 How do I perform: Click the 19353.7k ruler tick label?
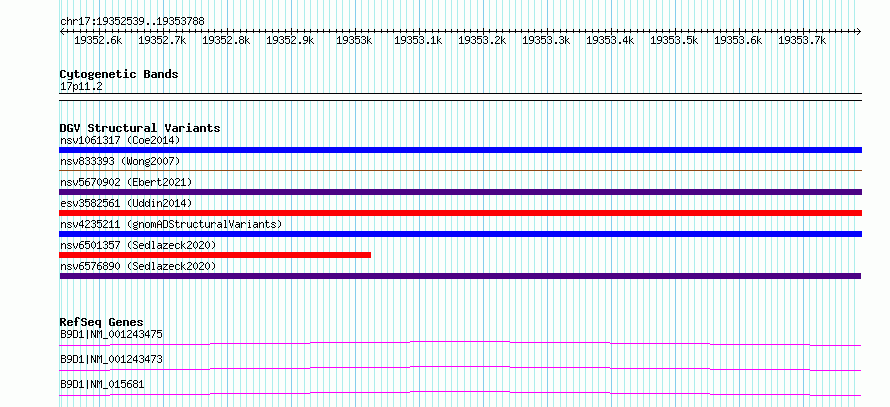pyautogui.click(x=802, y=41)
